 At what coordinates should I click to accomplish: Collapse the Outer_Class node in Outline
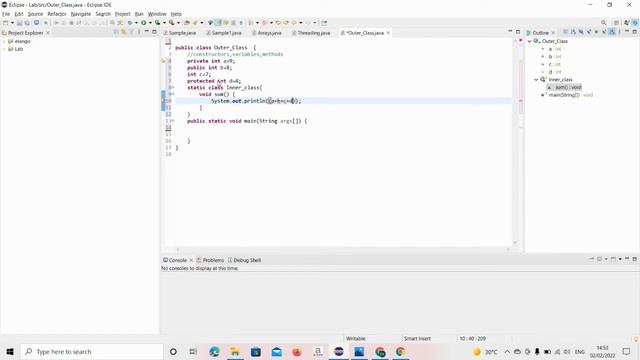[529, 41]
